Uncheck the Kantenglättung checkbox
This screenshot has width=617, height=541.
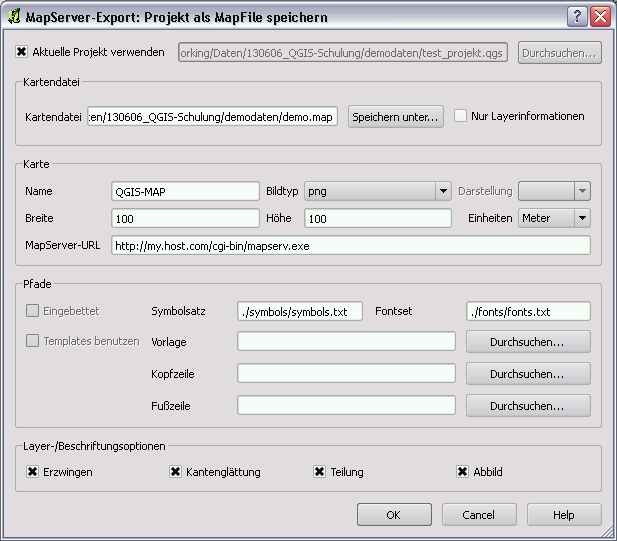tap(175, 472)
